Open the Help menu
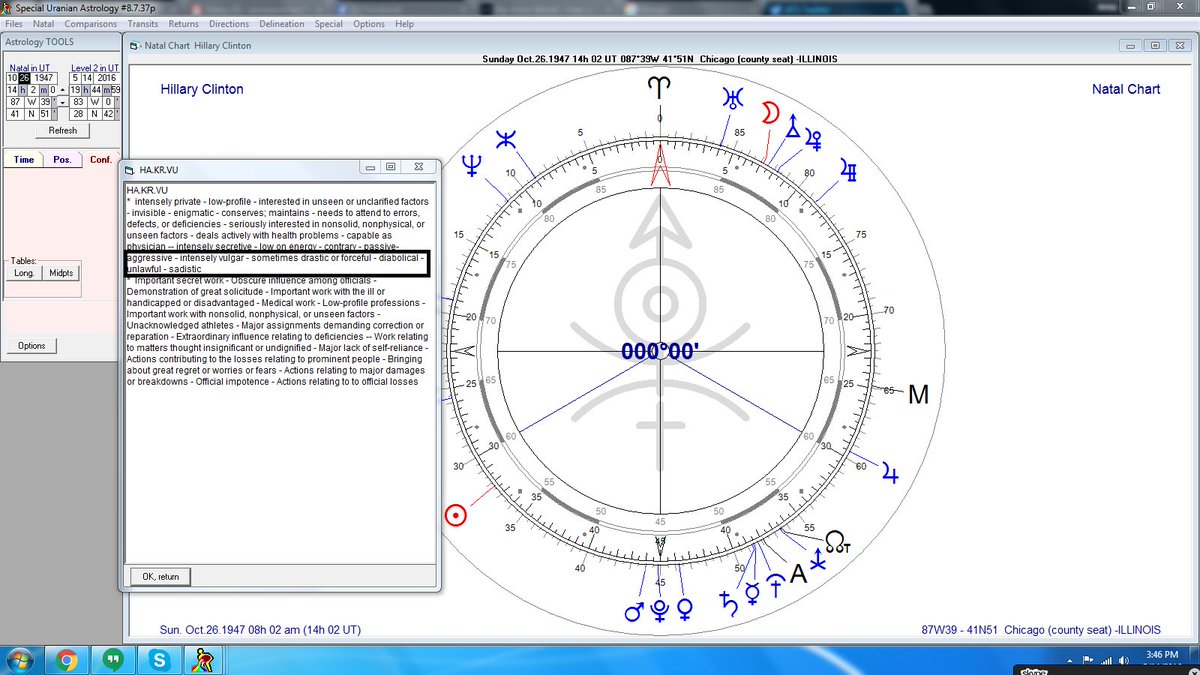 pyautogui.click(x=404, y=23)
